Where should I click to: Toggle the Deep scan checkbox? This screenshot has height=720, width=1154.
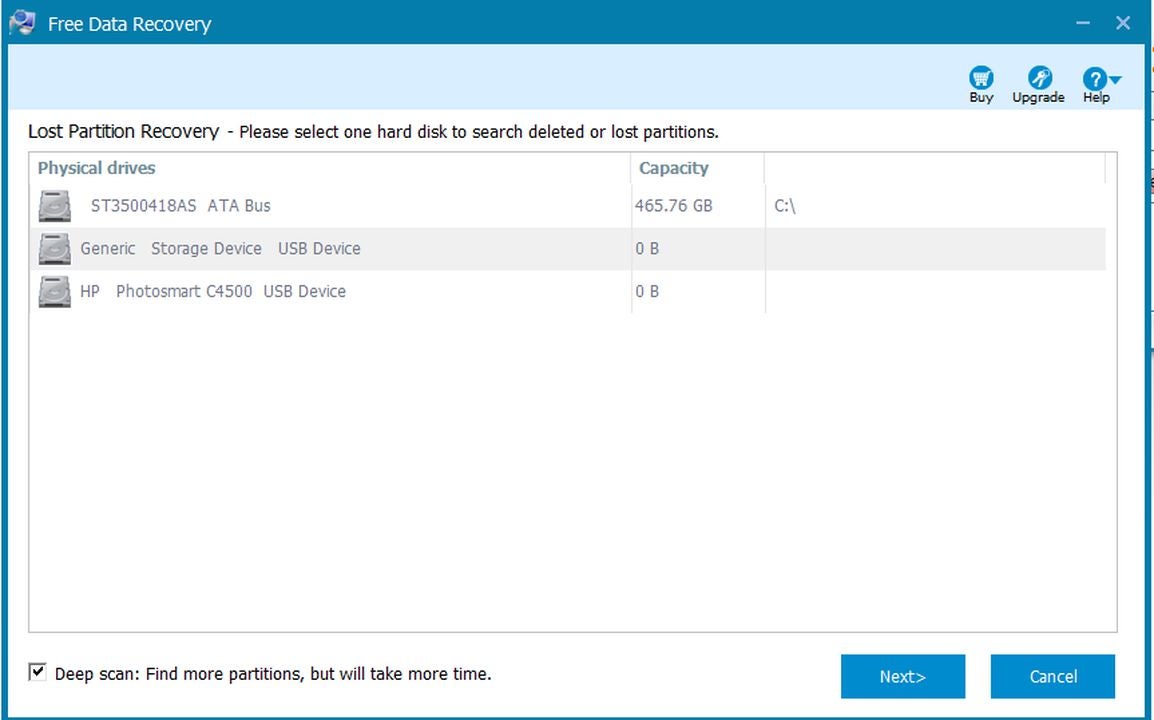coord(37,671)
